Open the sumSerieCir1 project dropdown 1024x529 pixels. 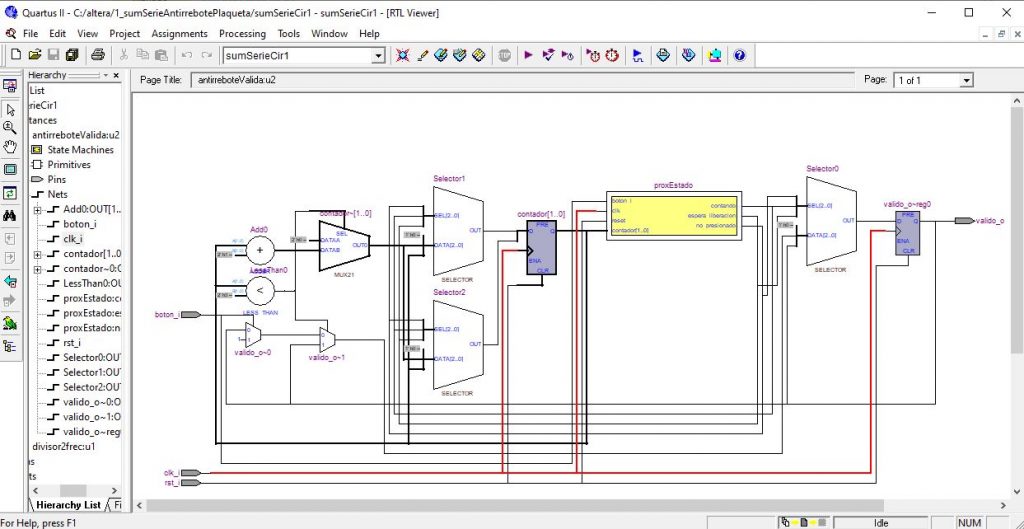point(377,56)
